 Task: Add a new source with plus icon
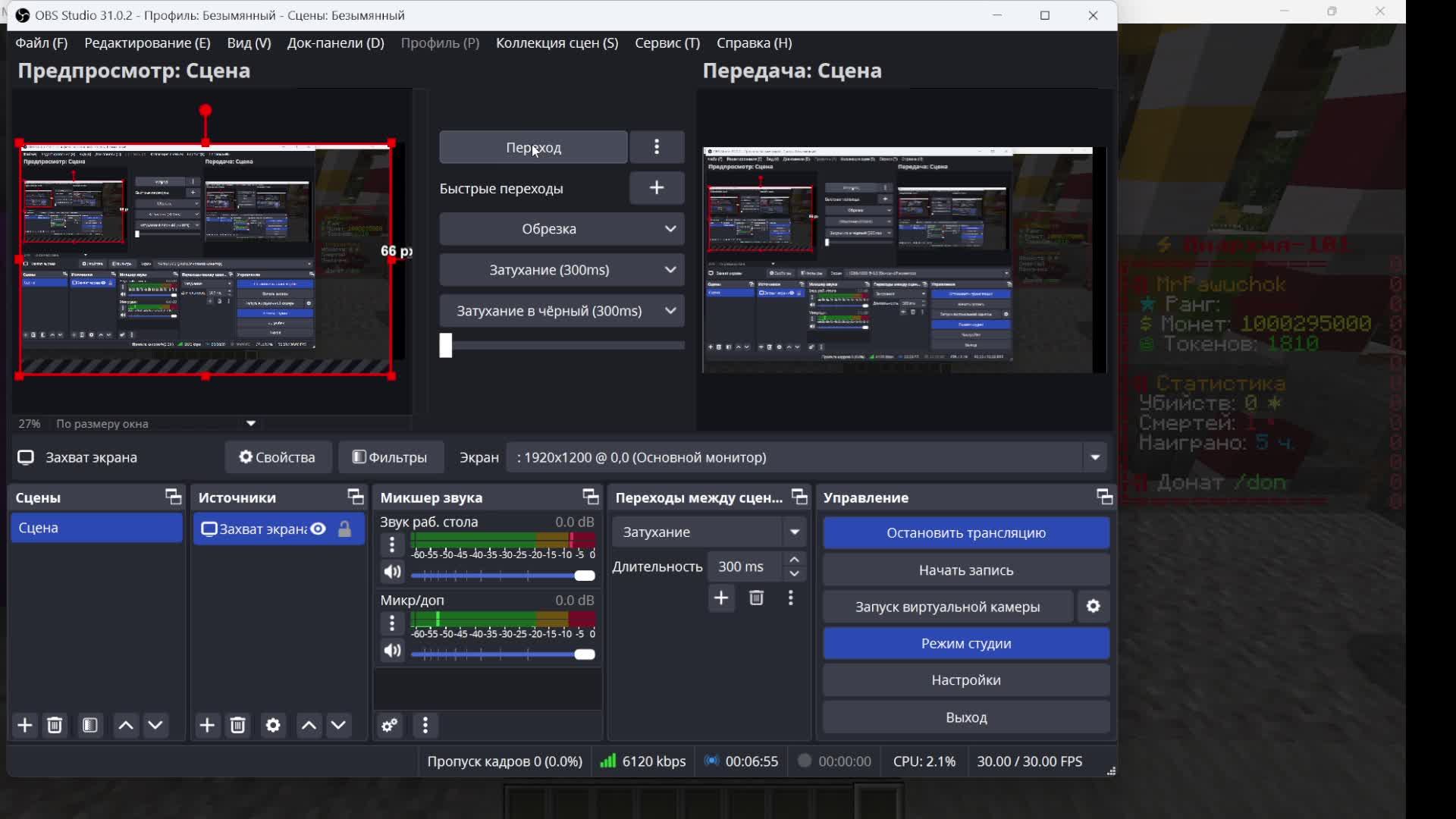pos(207,726)
